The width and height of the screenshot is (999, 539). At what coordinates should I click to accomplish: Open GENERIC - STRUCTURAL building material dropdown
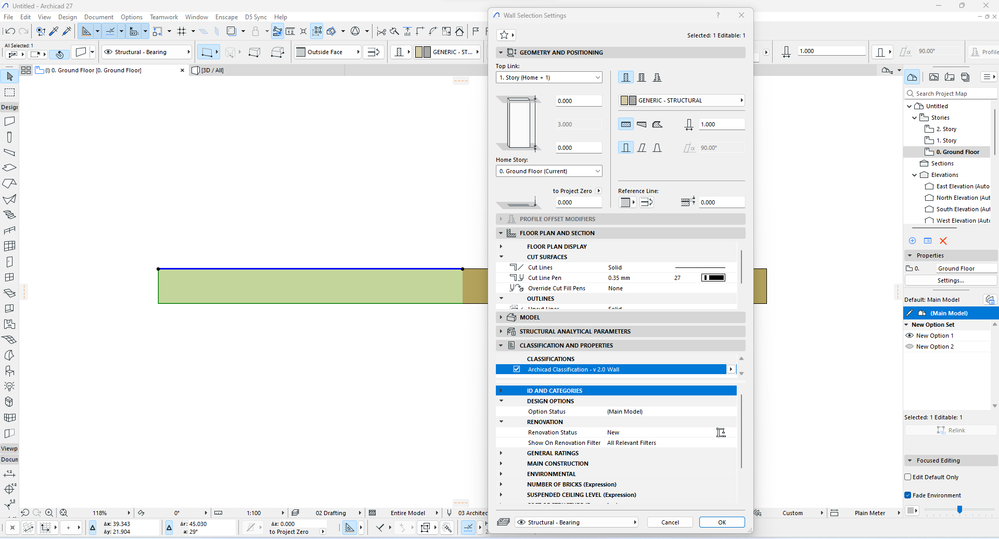[x=681, y=101]
